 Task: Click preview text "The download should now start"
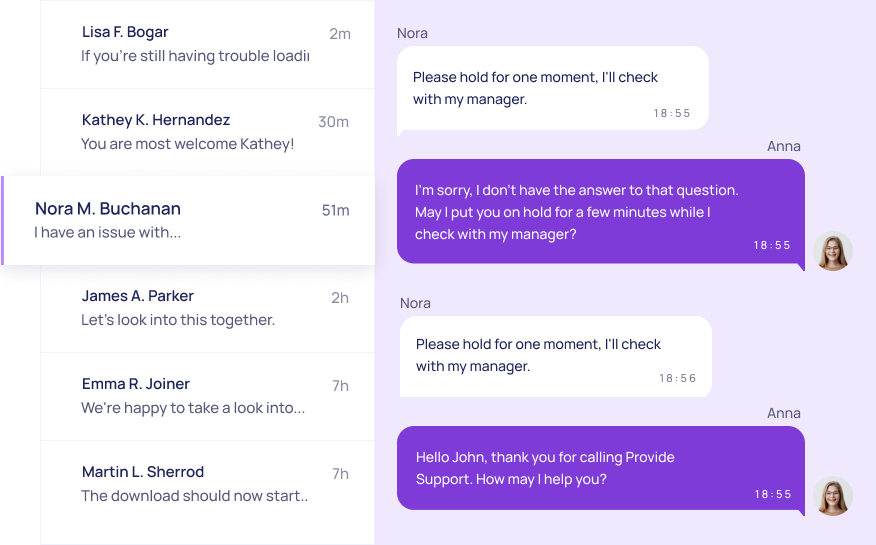tap(194, 496)
